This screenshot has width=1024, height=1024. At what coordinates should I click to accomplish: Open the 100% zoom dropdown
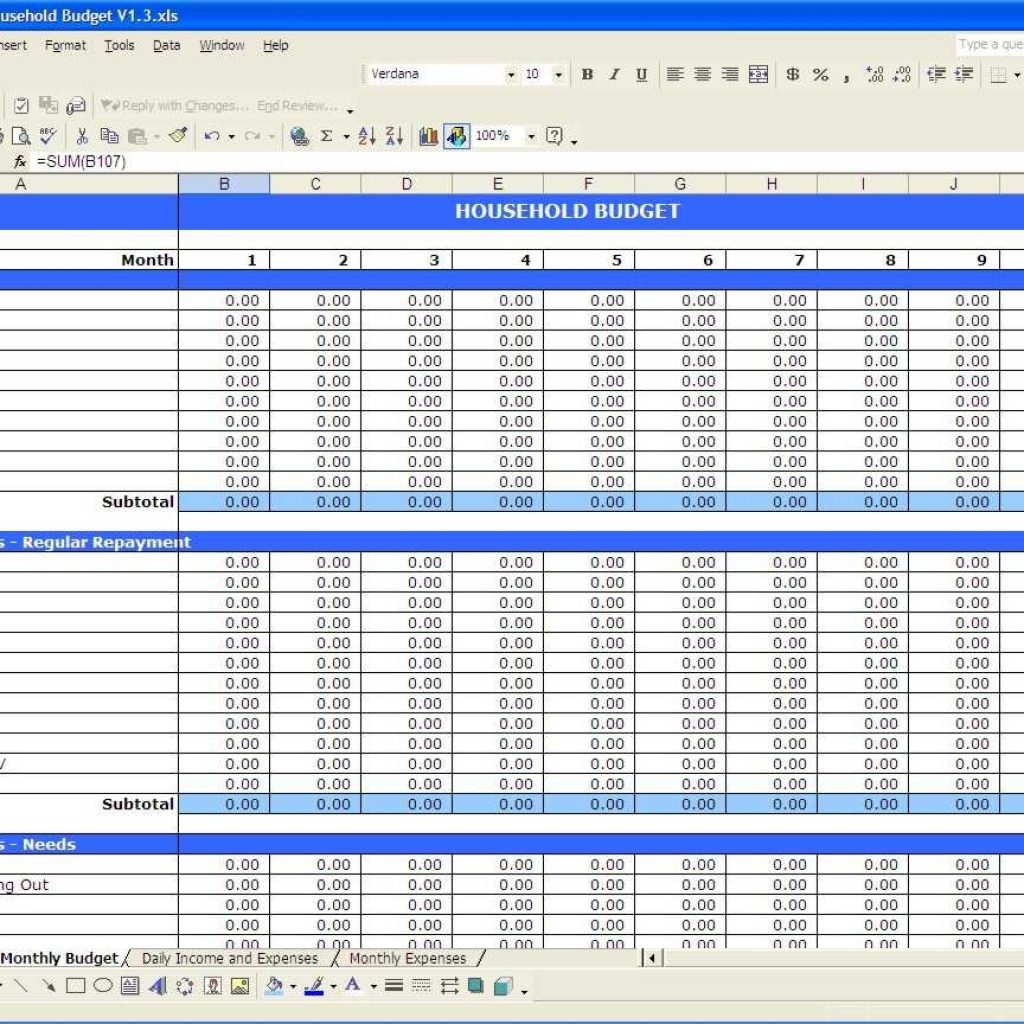[531, 136]
